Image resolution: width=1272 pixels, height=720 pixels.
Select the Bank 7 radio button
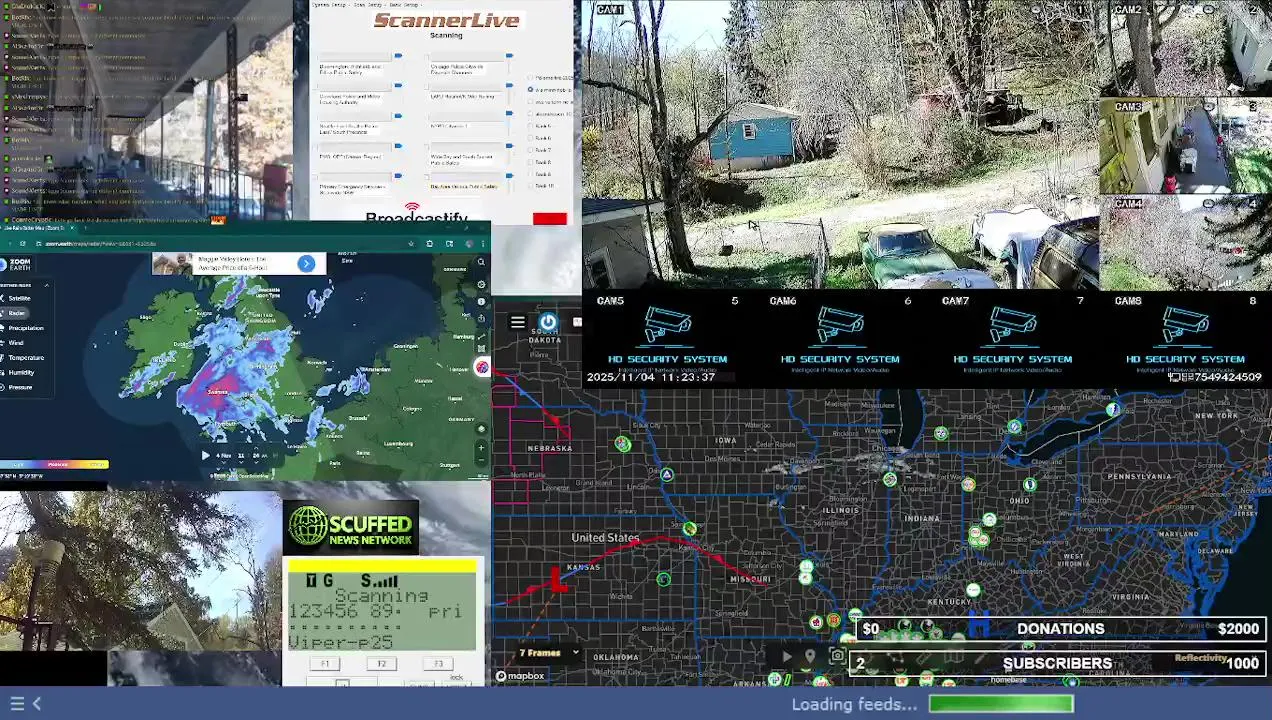click(x=531, y=150)
